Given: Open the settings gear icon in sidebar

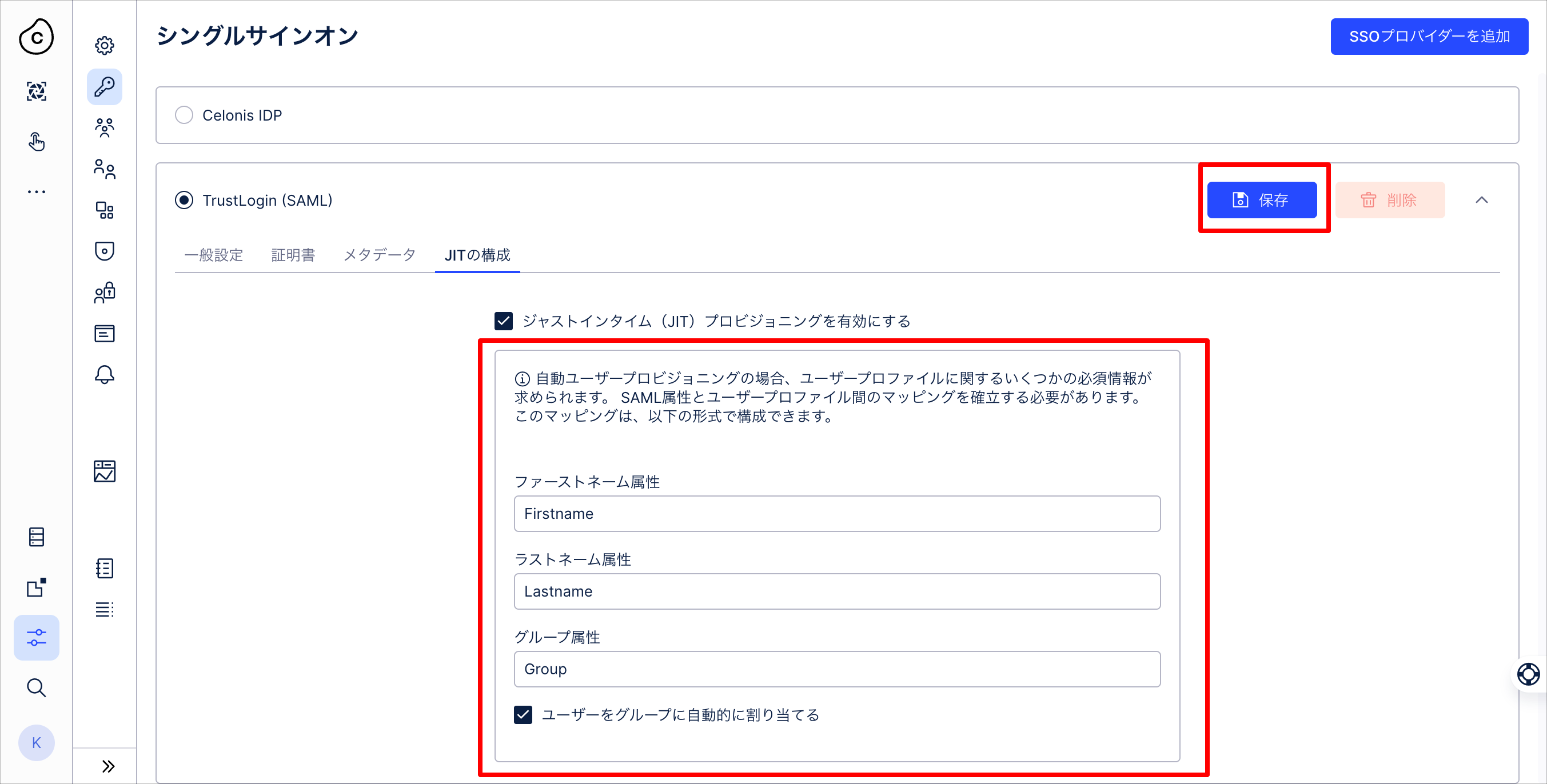Looking at the screenshot, I should coord(105,46).
